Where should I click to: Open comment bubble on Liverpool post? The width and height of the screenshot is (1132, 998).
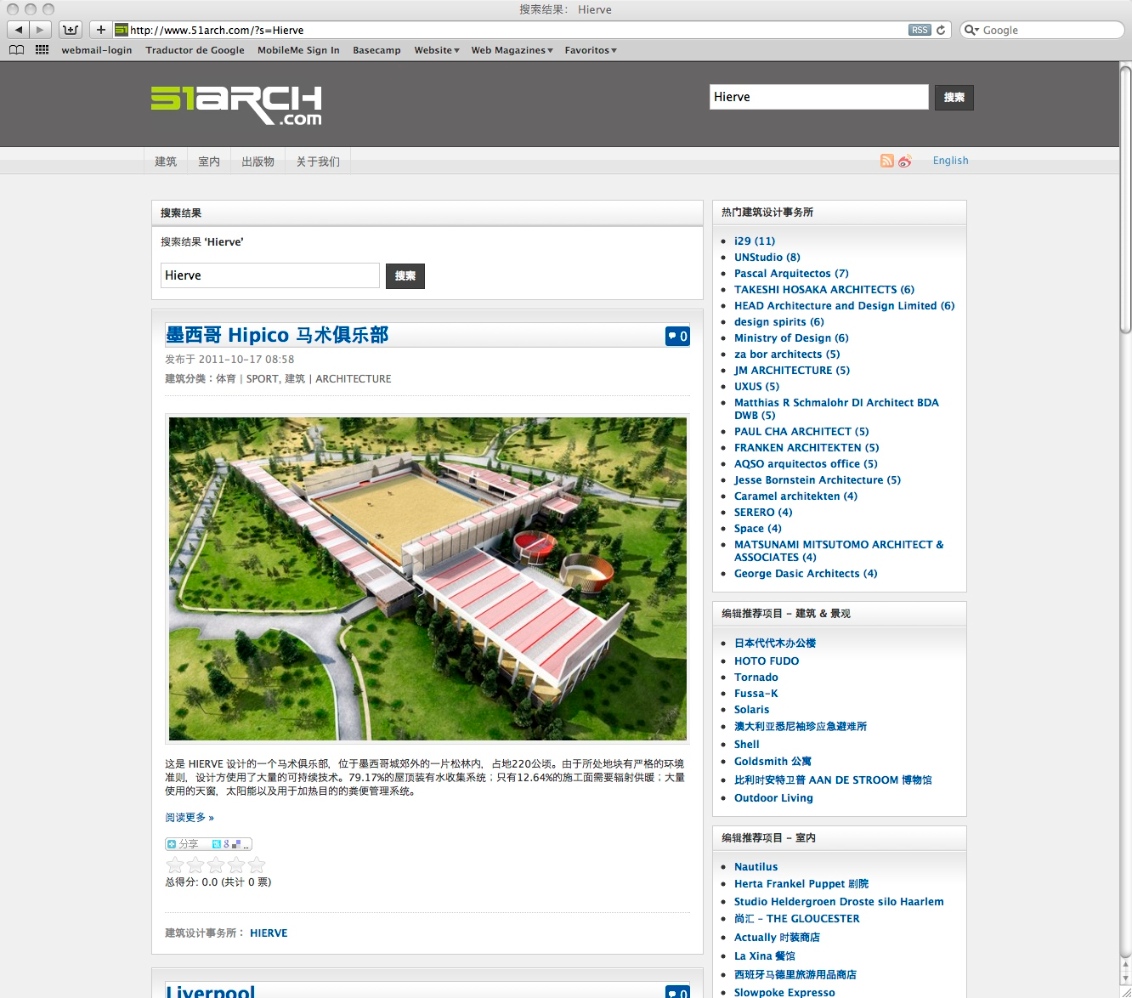[677, 992]
